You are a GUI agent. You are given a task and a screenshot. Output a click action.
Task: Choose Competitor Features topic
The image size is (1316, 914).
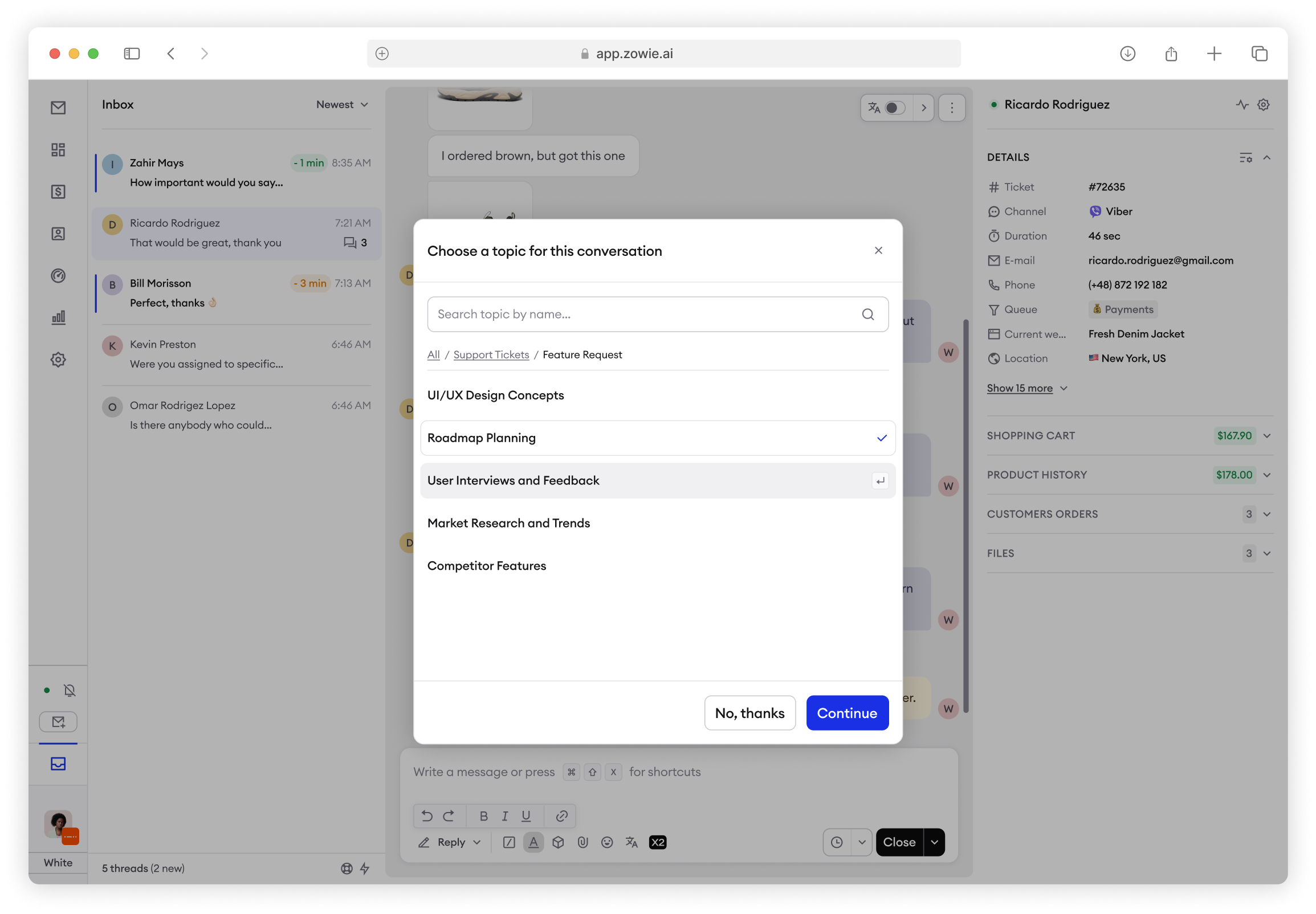coord(486,566)
